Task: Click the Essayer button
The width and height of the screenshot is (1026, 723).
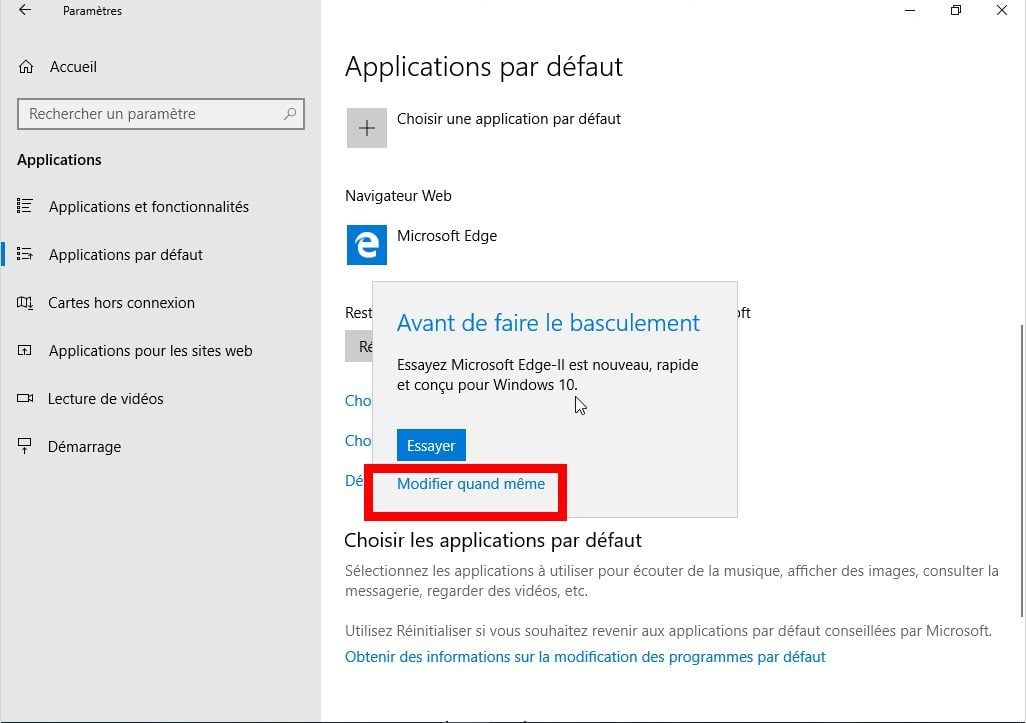Action: pos(431,446)
